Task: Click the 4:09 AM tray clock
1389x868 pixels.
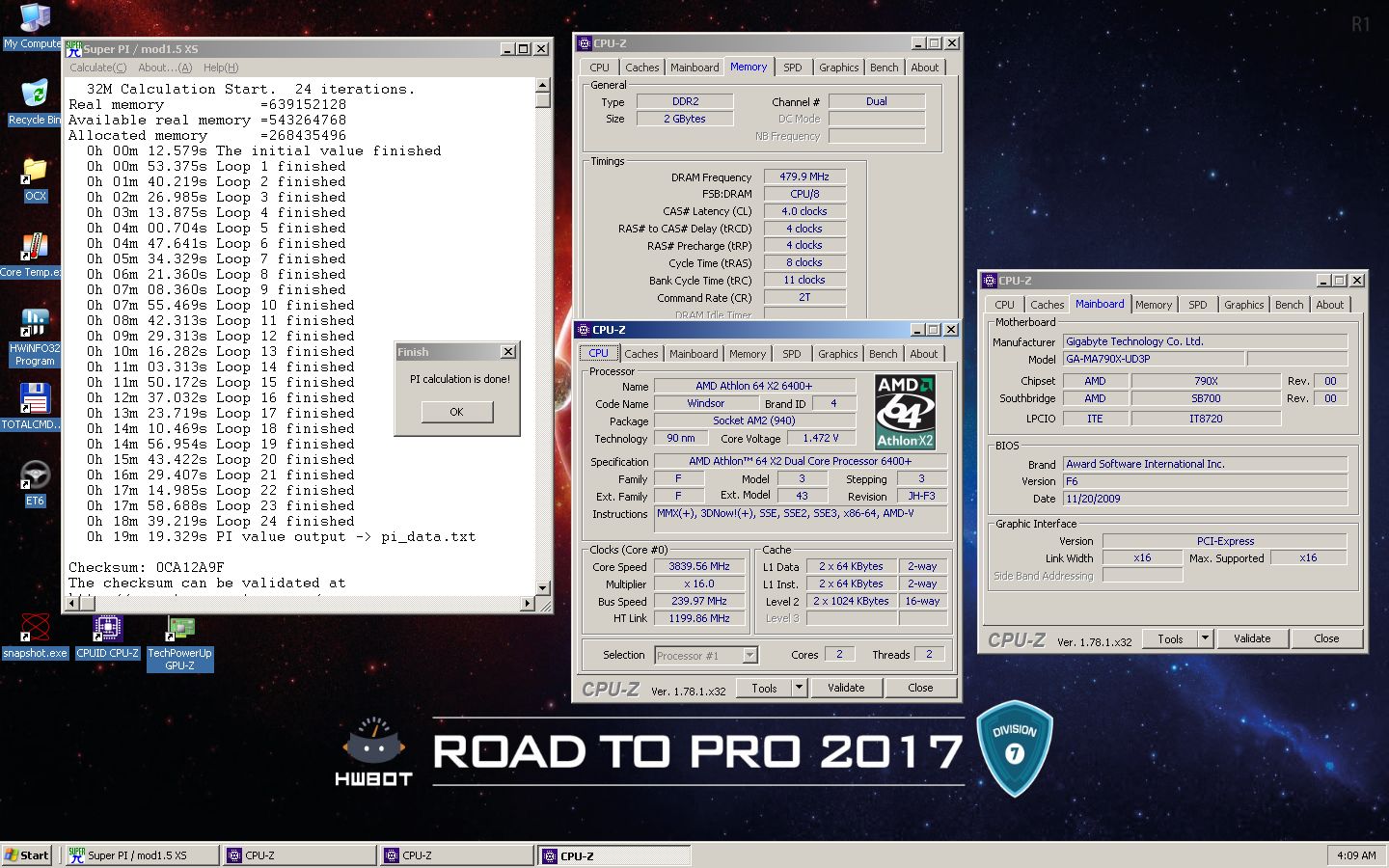Action: click(x=1356, y=855)
